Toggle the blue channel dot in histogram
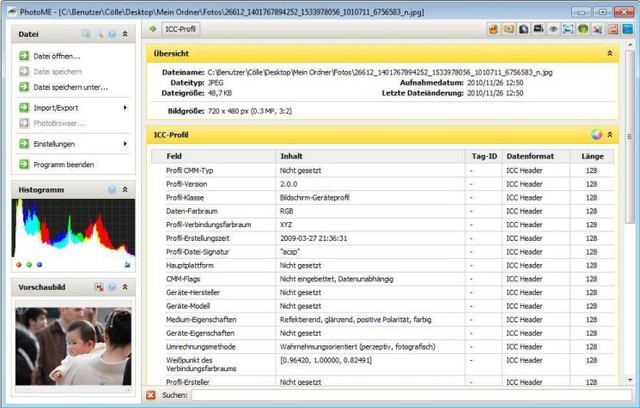640x408 pixels. [x=39, y=265]
